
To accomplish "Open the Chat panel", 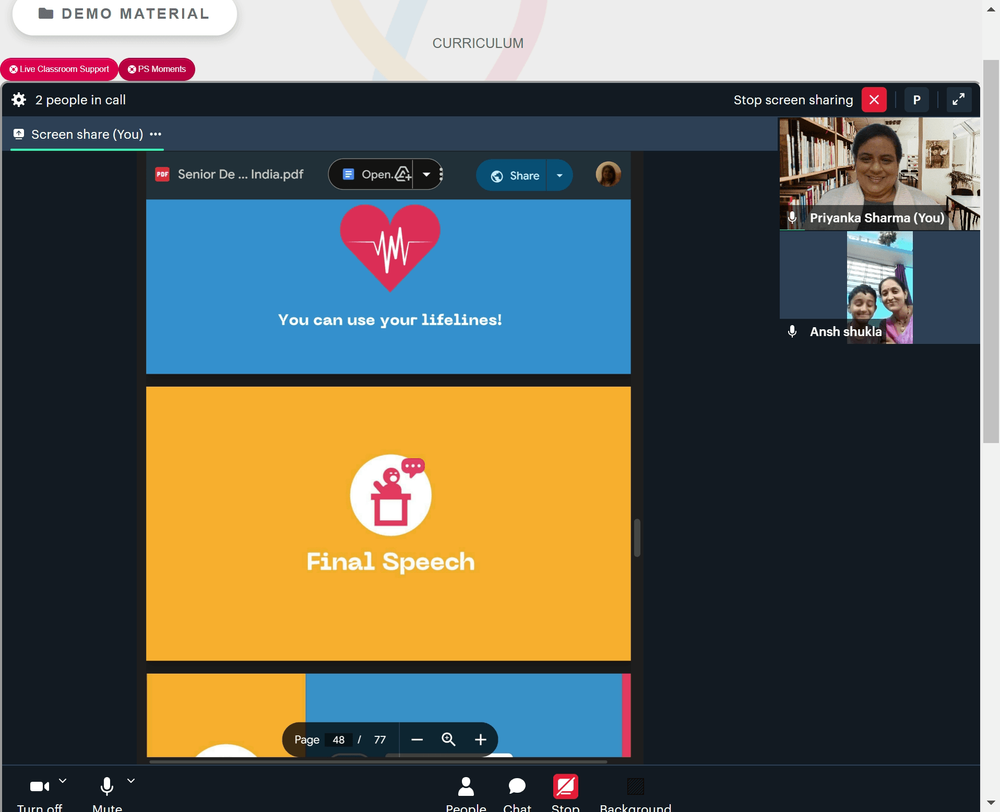I will pyautogui.click(x=517, y=793).
